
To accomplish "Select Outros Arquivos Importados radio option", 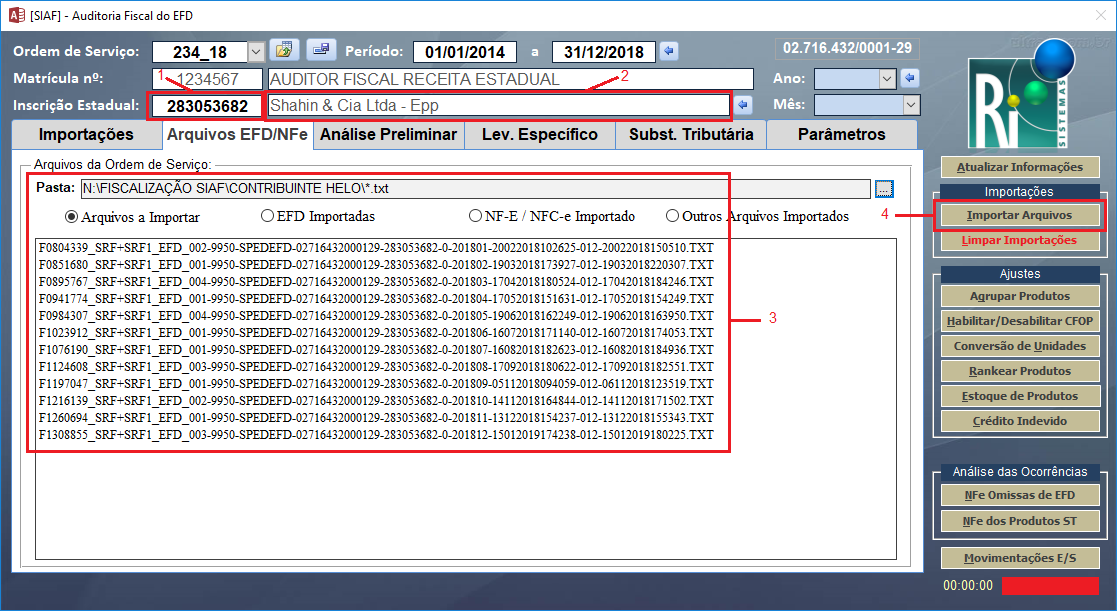I will point(673,216).
